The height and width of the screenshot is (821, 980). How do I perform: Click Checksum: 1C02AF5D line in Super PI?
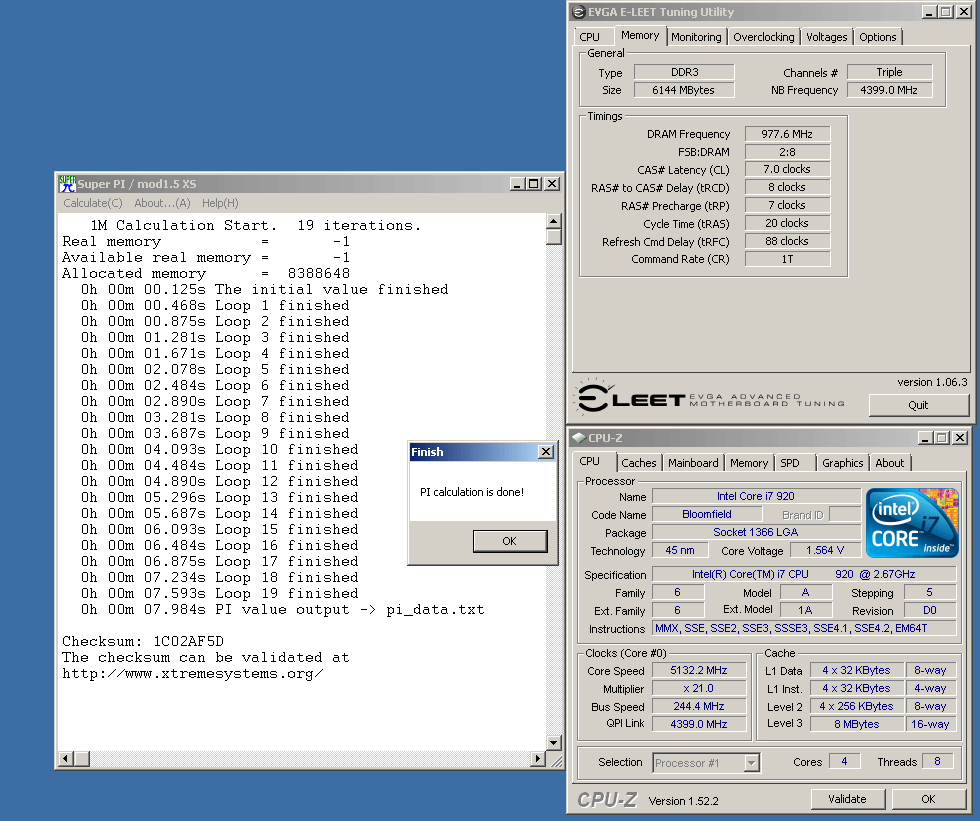click(x=143, y=642)
